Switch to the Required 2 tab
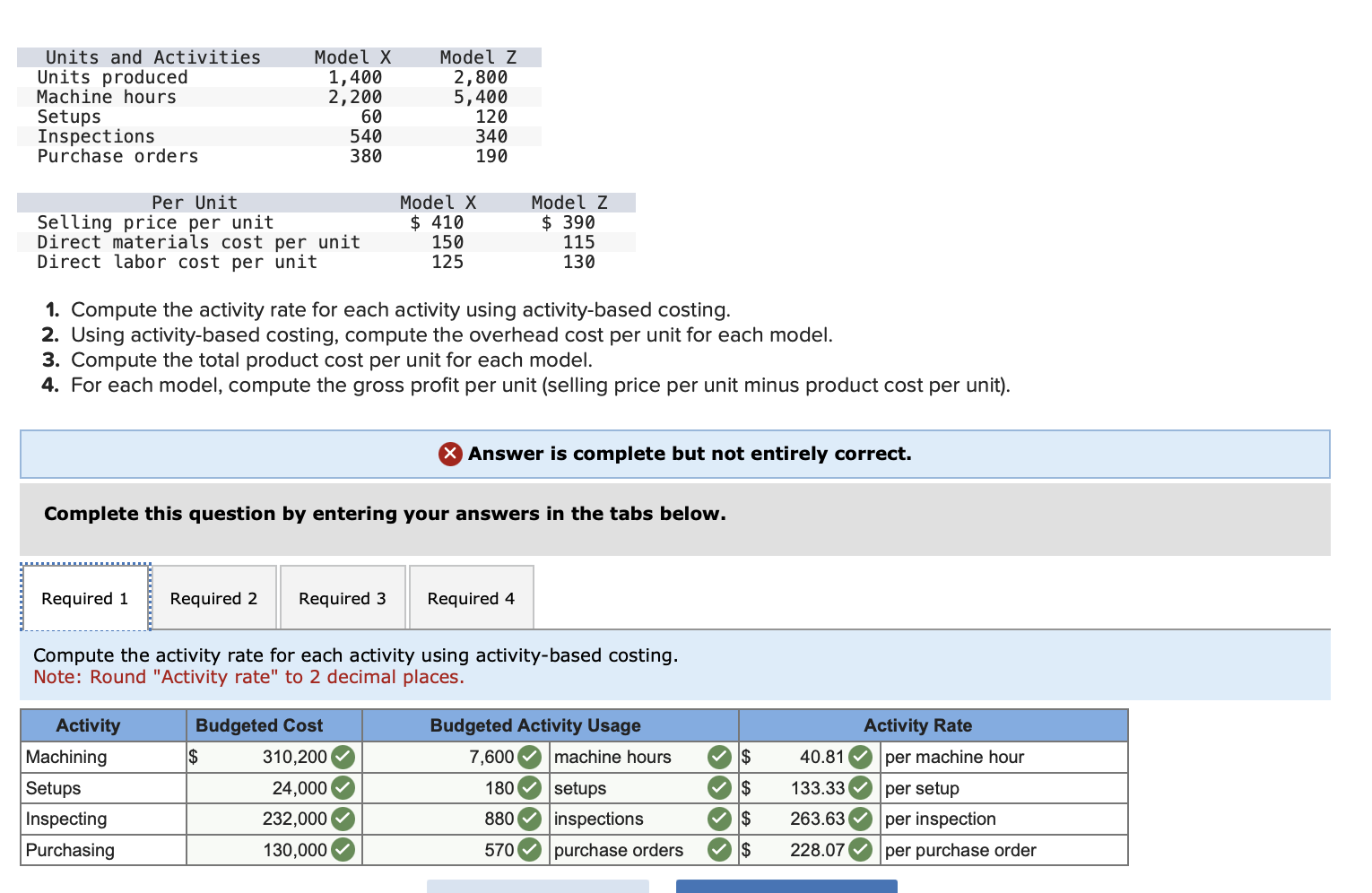Viewport: 1372px width, 893px height. click(x=213, y=598)
